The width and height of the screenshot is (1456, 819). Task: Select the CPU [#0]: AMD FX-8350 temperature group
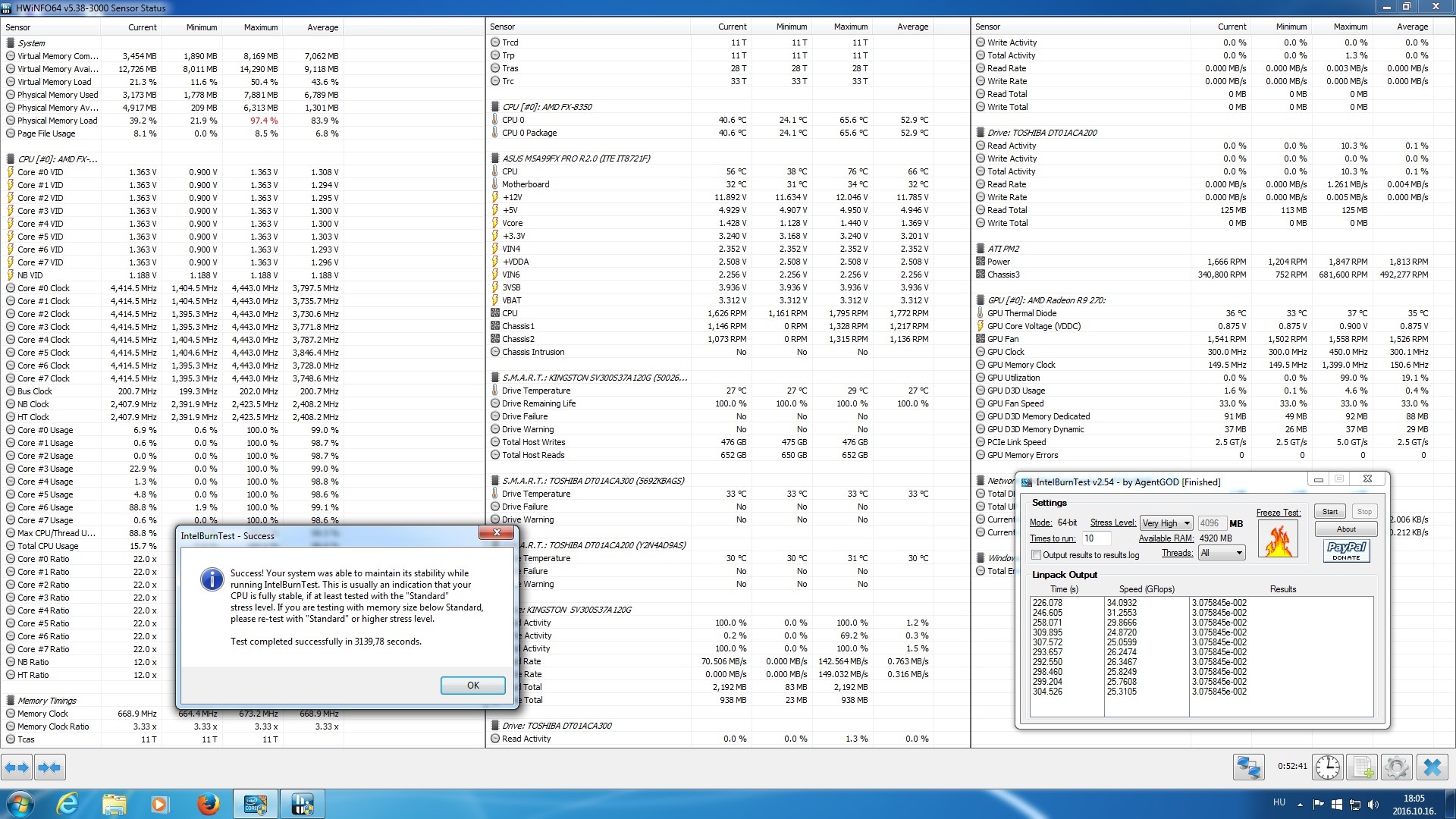click(x=547, y=107)
